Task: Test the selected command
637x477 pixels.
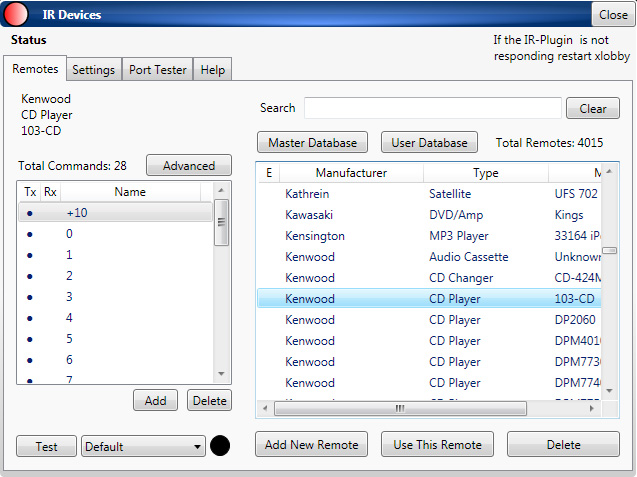Action: pos(46,447)
